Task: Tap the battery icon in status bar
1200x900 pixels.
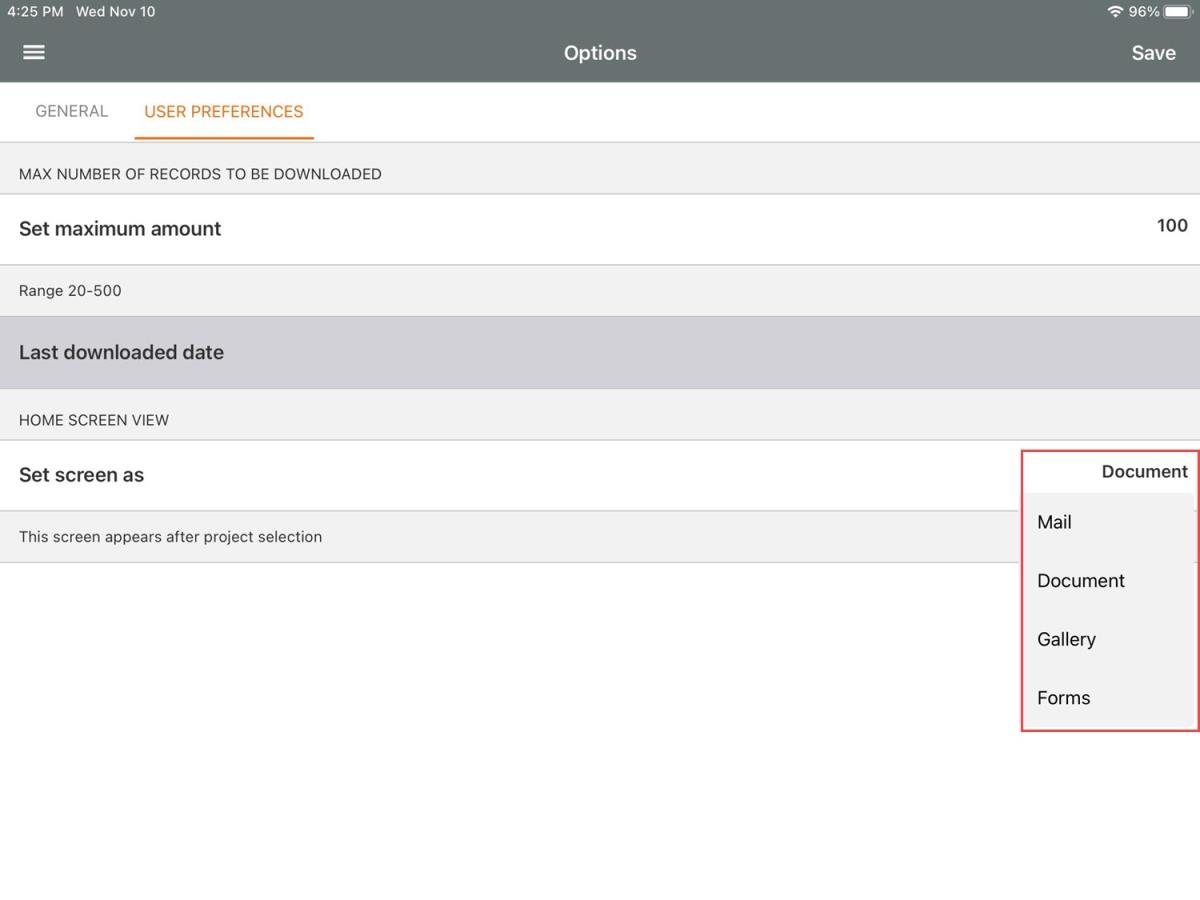Action: pyautogui.click(x=1177, y=12)
